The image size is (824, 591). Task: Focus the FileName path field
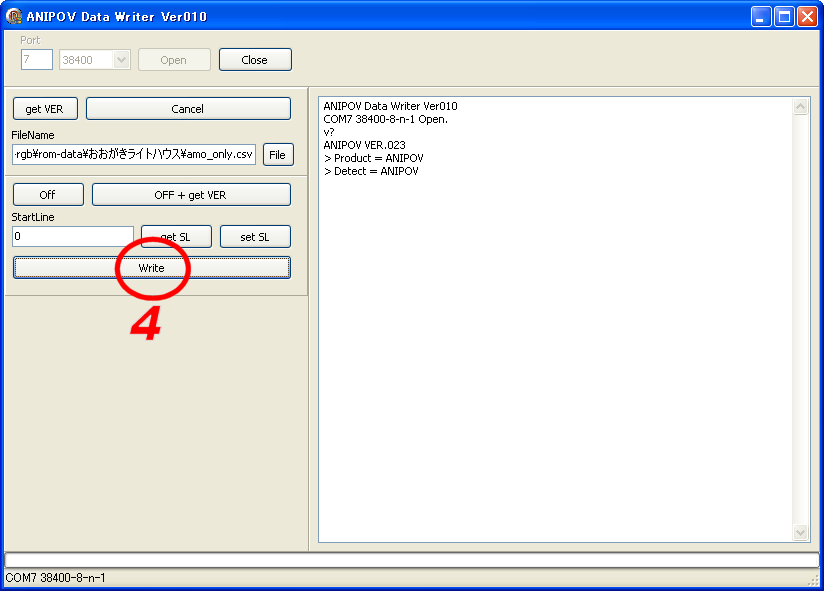pos(133,154)
